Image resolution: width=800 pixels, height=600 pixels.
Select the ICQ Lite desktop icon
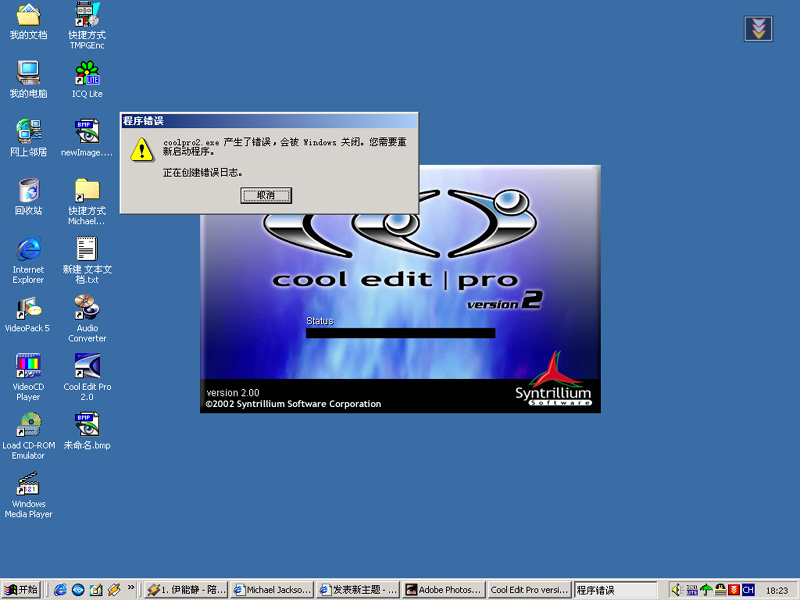87,80
